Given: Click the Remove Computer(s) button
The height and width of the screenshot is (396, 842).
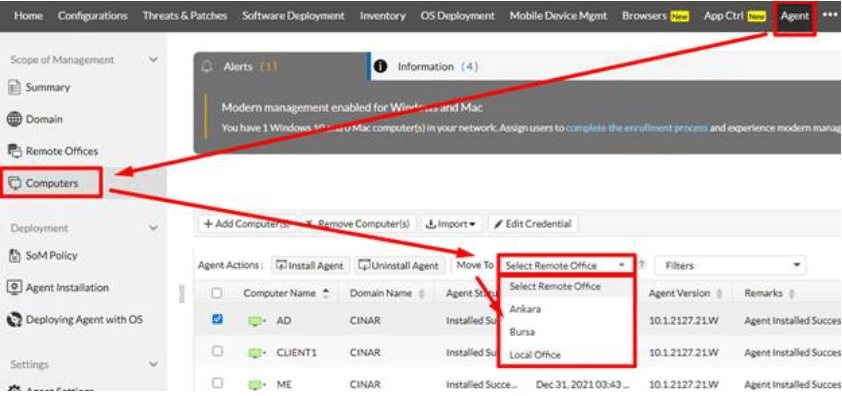Looking at the screenshot, I should pyautogui.click(x=359, y=224).
